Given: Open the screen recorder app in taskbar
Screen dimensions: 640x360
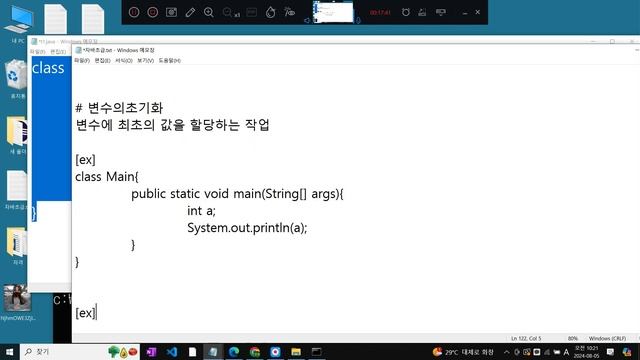Looking at the screenshot, I should (x=276, y=352).
